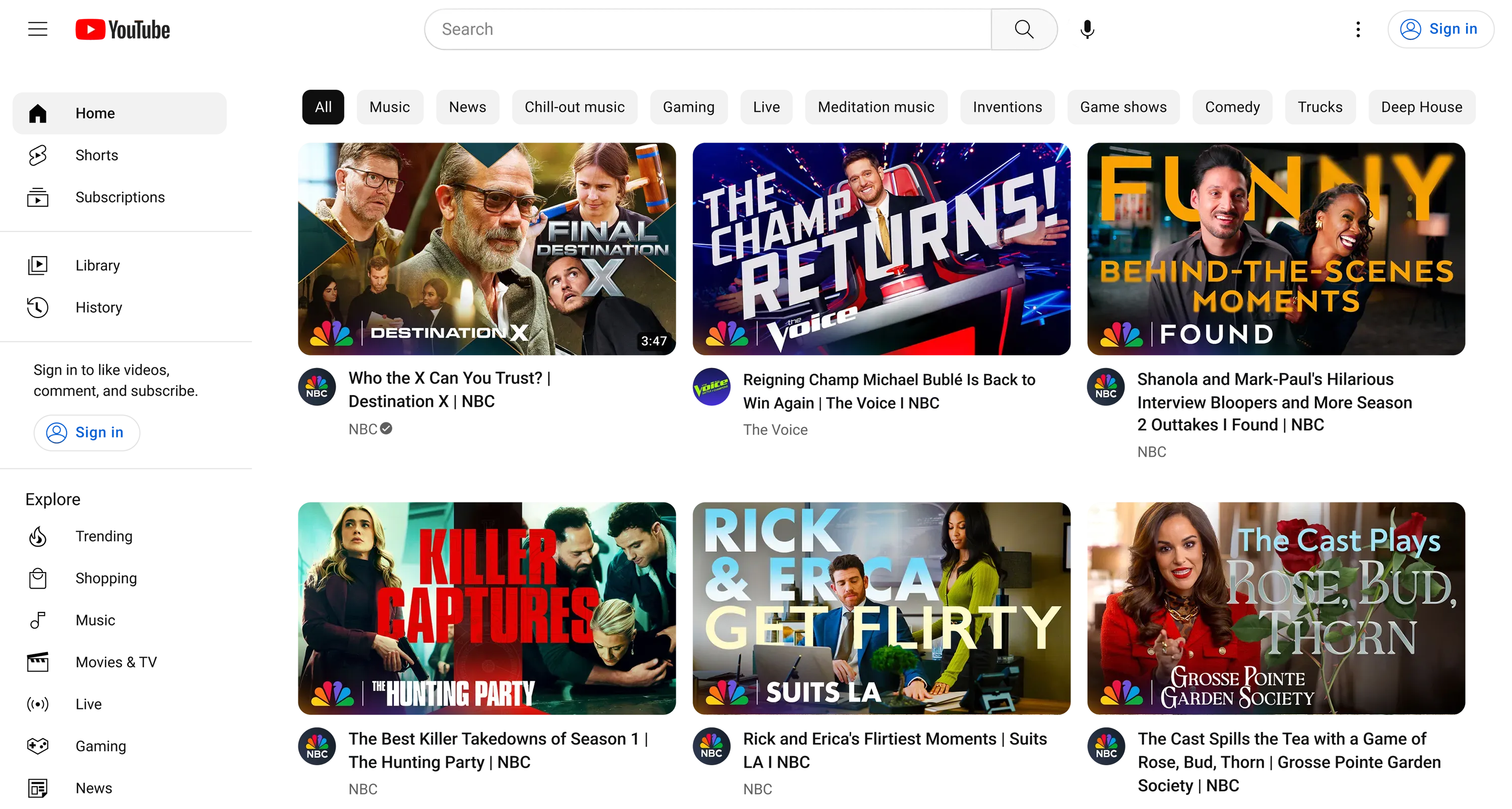Select the Music filter chip
Screen dimensions: 1512x809
390,107
